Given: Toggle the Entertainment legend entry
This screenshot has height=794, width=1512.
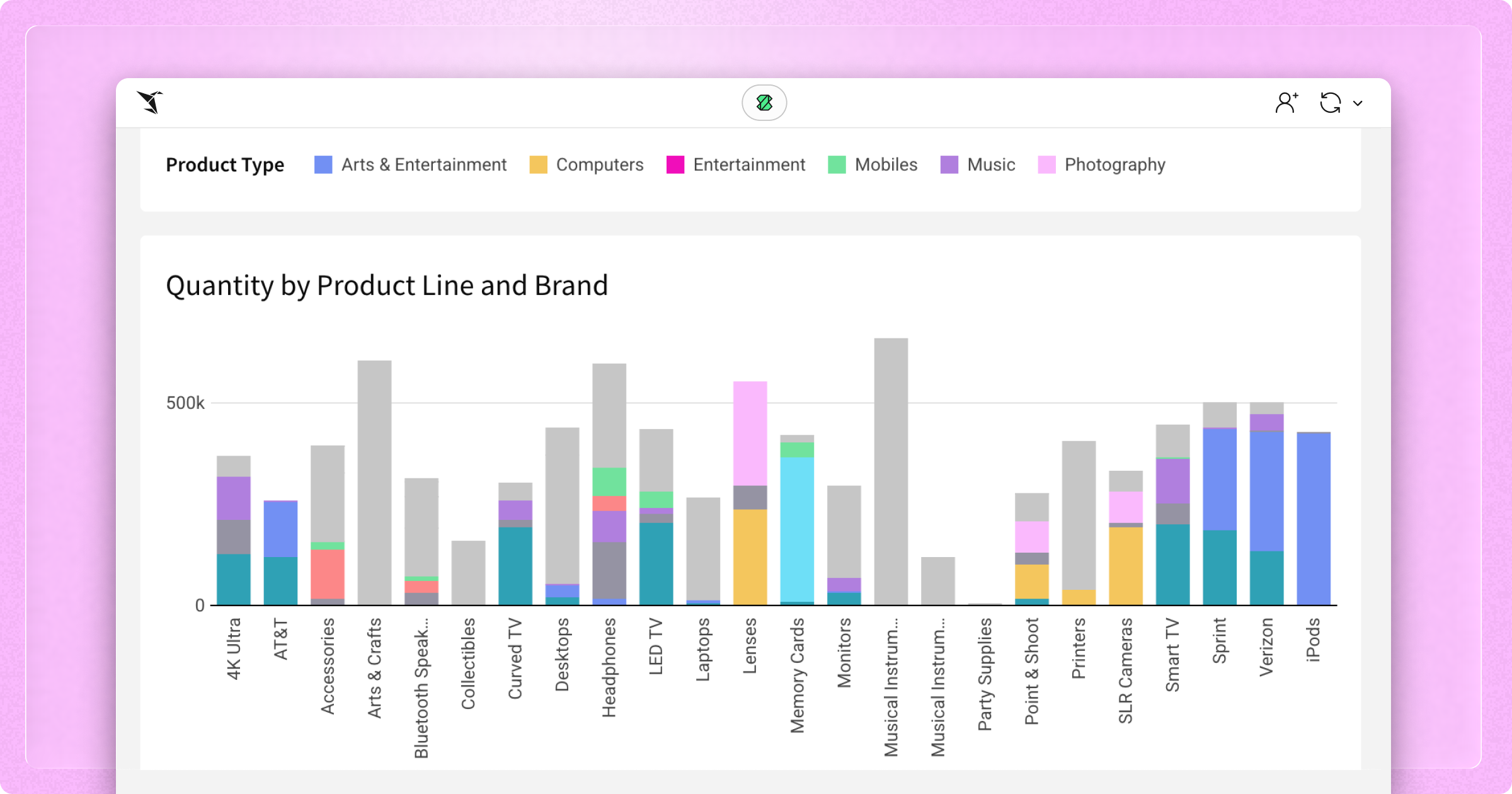Looking at the screenshot, I should (x=748, y=165).
